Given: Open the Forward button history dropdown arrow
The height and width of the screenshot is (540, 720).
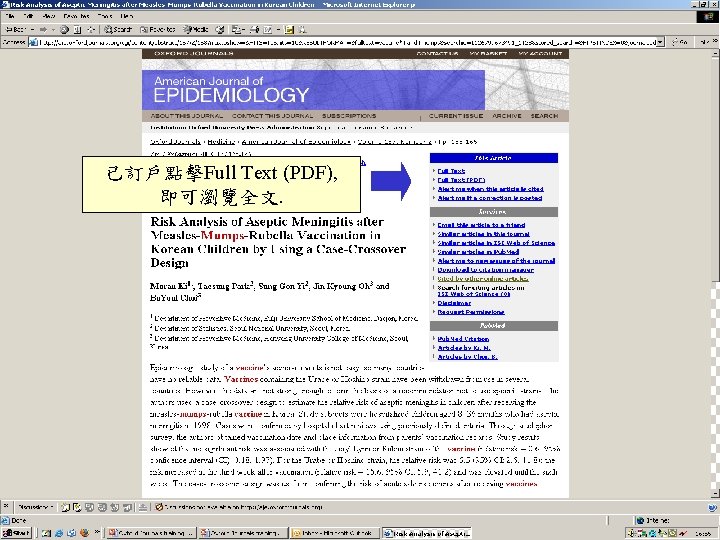Looking at the screenshot, I should pyautogui.click(x=53, y=29).
